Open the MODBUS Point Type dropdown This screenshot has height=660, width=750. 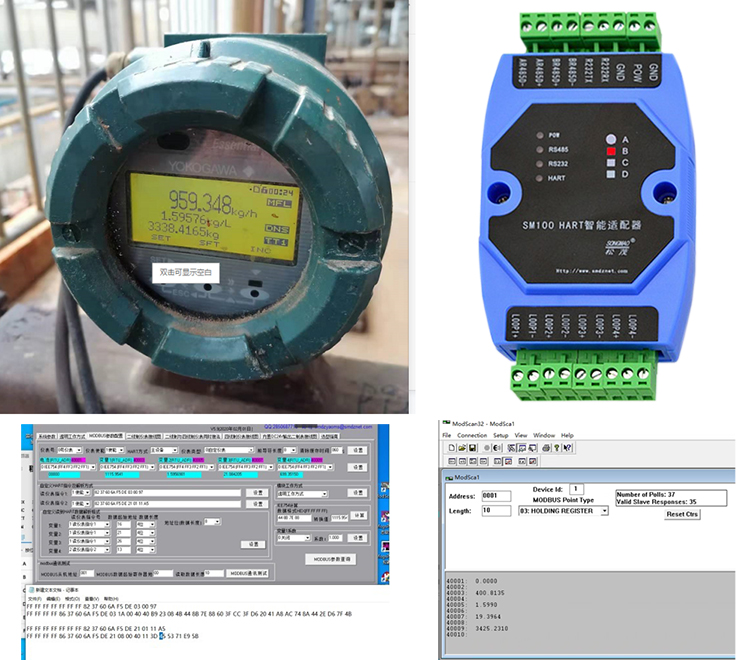(604, 511)
